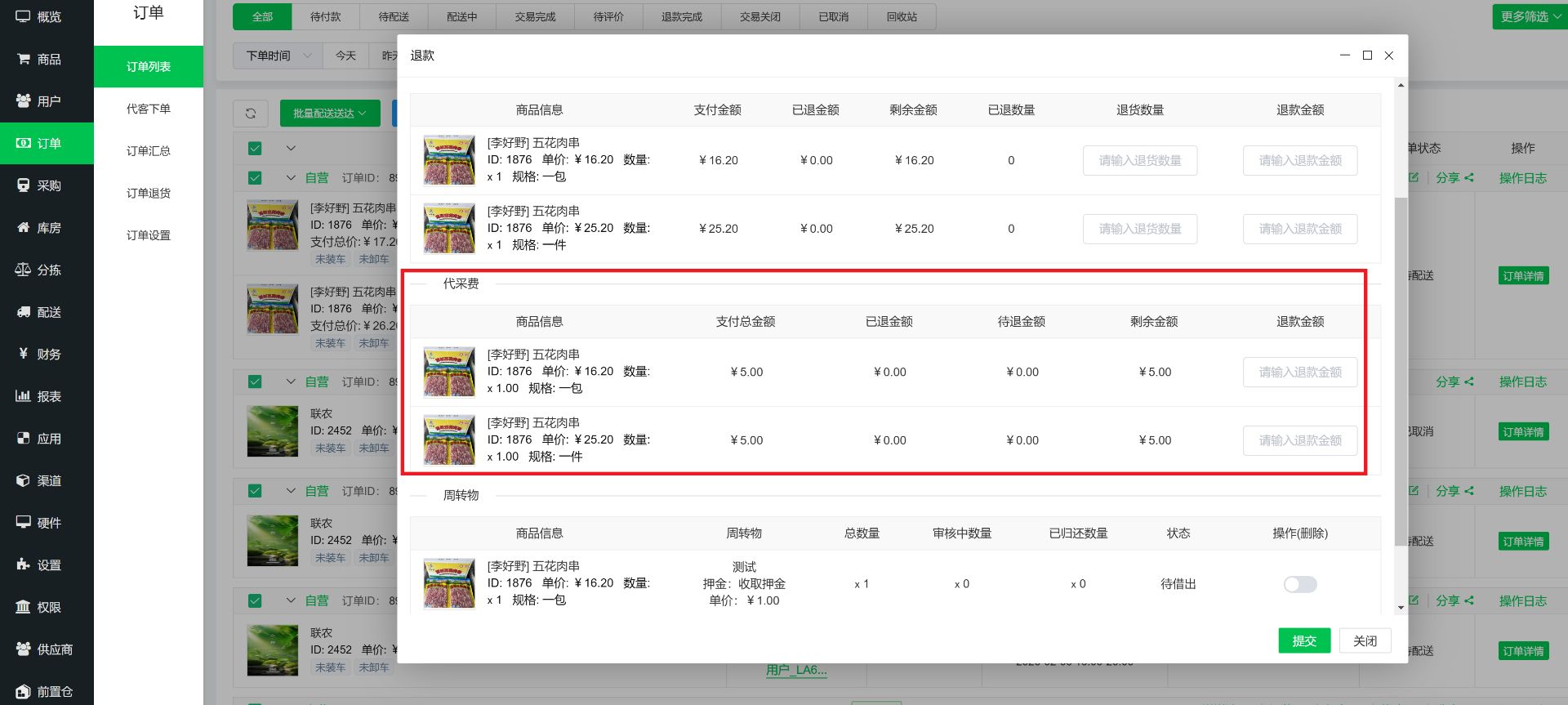The image size is (1568, 705).
Task: Open 订单列表 submenu item
Action: pos(149,67)
